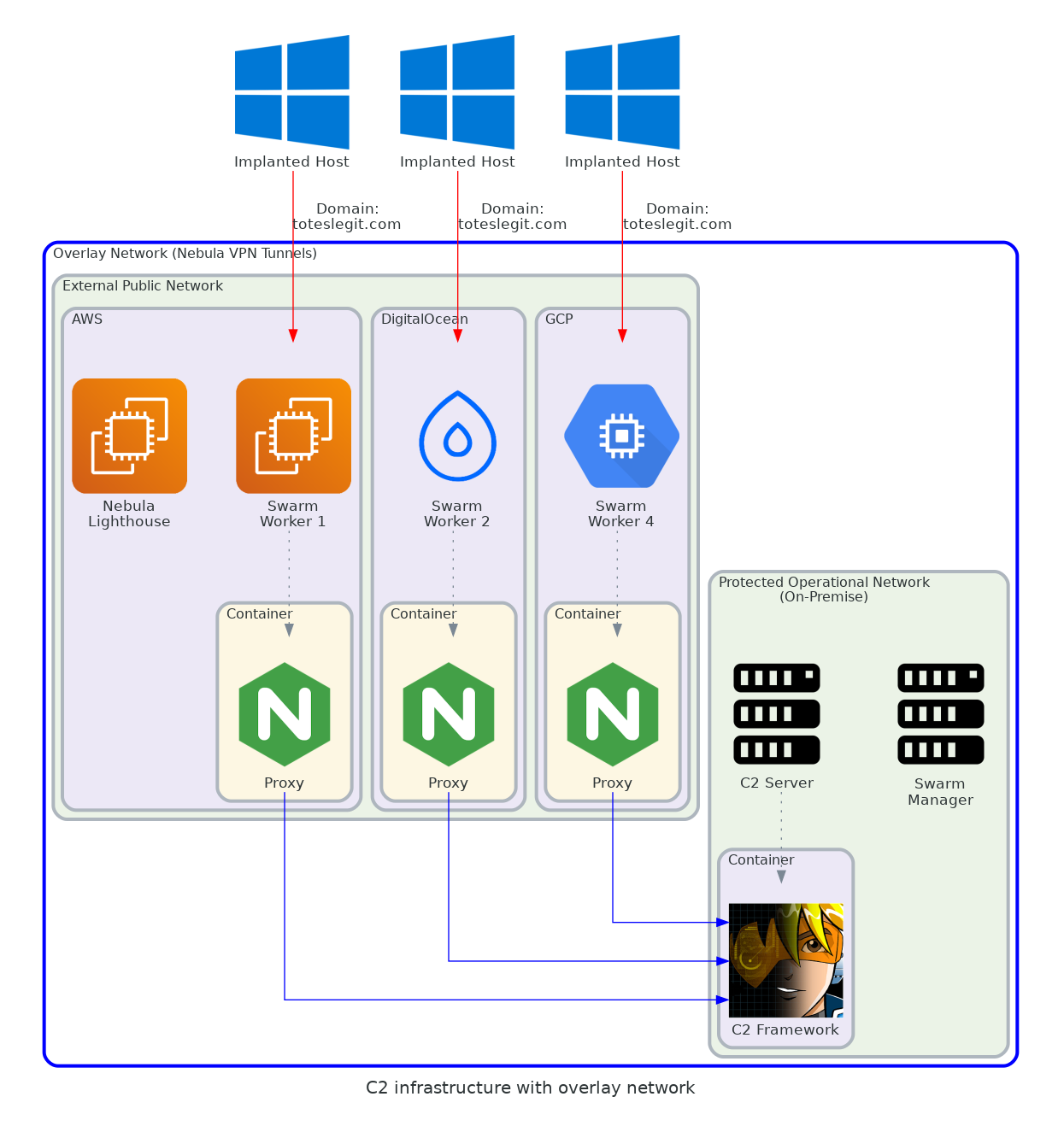Select the 'Container' label in the GCP cluster
The height and width of the screenshot is (1126, 1064).
587,614
